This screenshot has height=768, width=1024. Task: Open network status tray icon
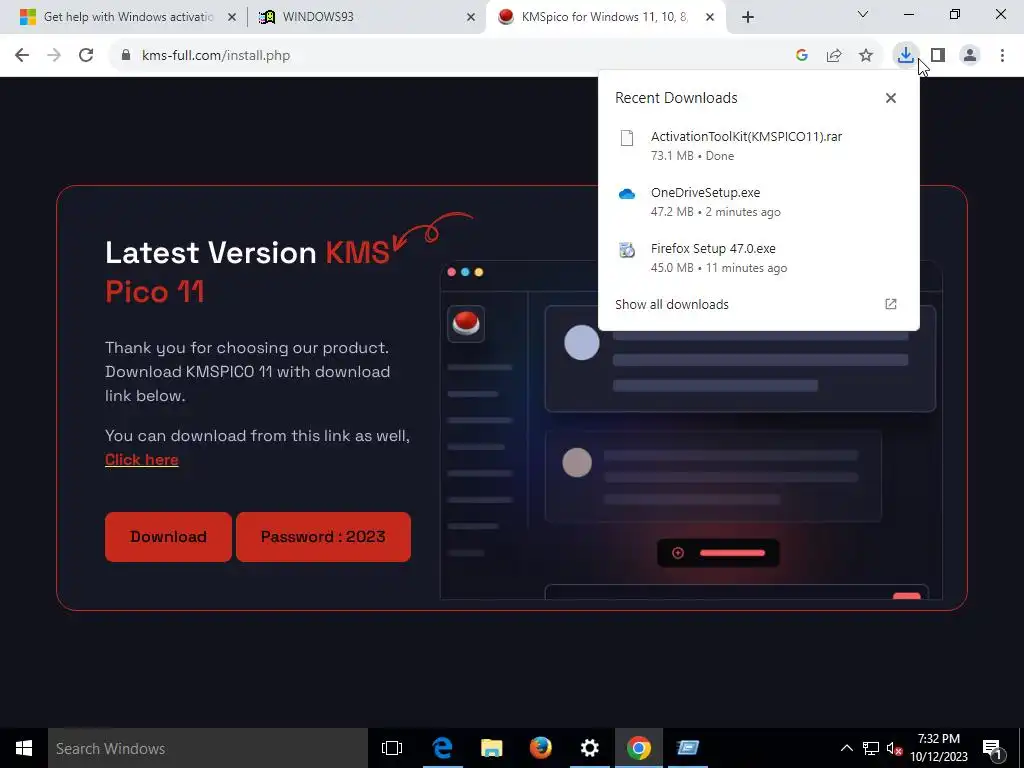click(x=871, y=748)
